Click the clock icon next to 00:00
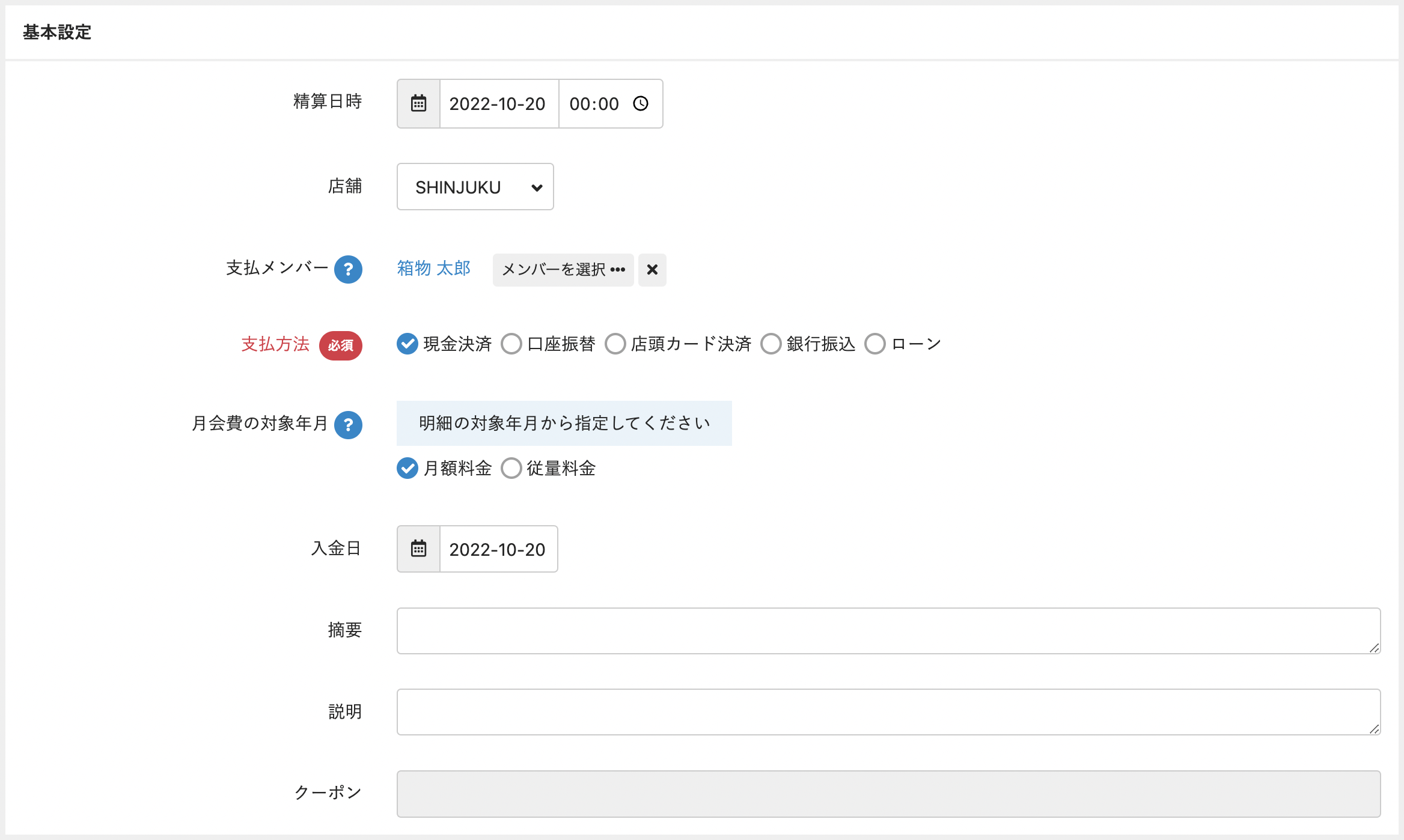 click(x=641, y=103)
